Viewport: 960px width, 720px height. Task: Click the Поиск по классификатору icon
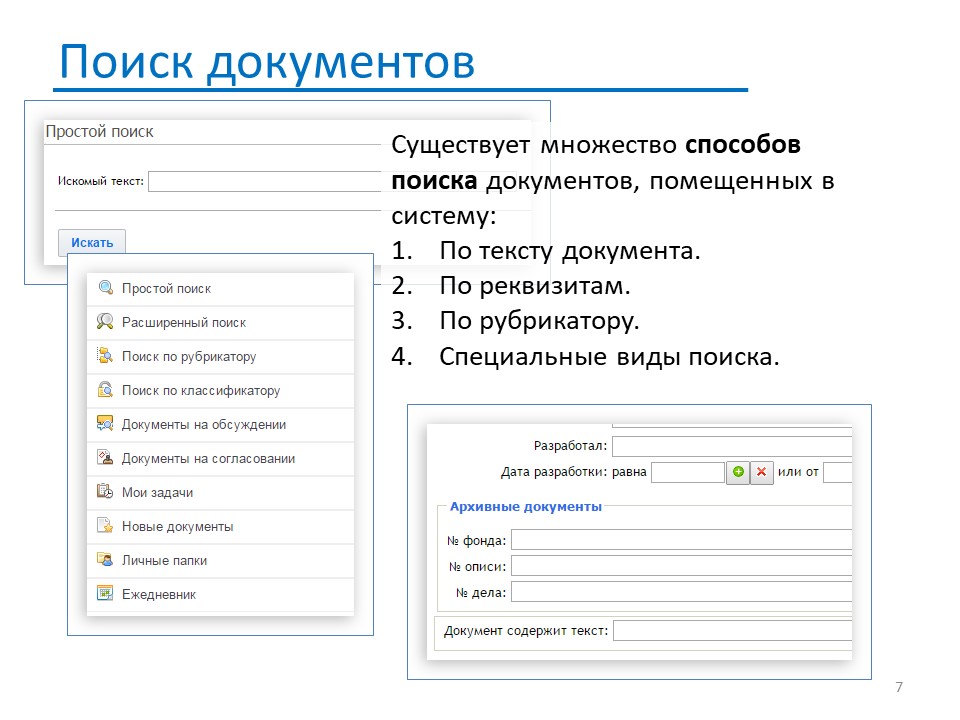pos(105,389)
